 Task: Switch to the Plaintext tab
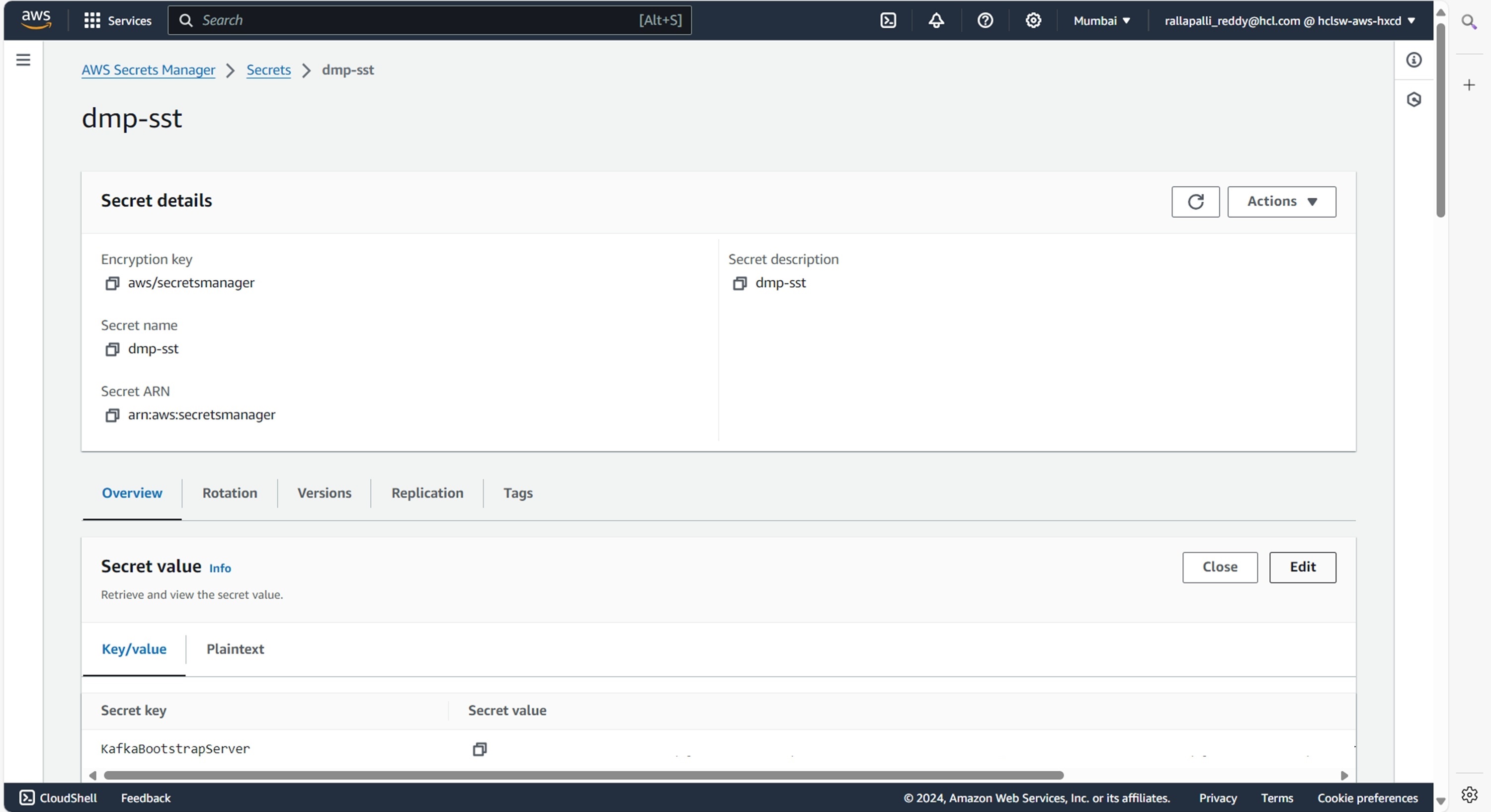pyautogui.click(x=235, y=650)
